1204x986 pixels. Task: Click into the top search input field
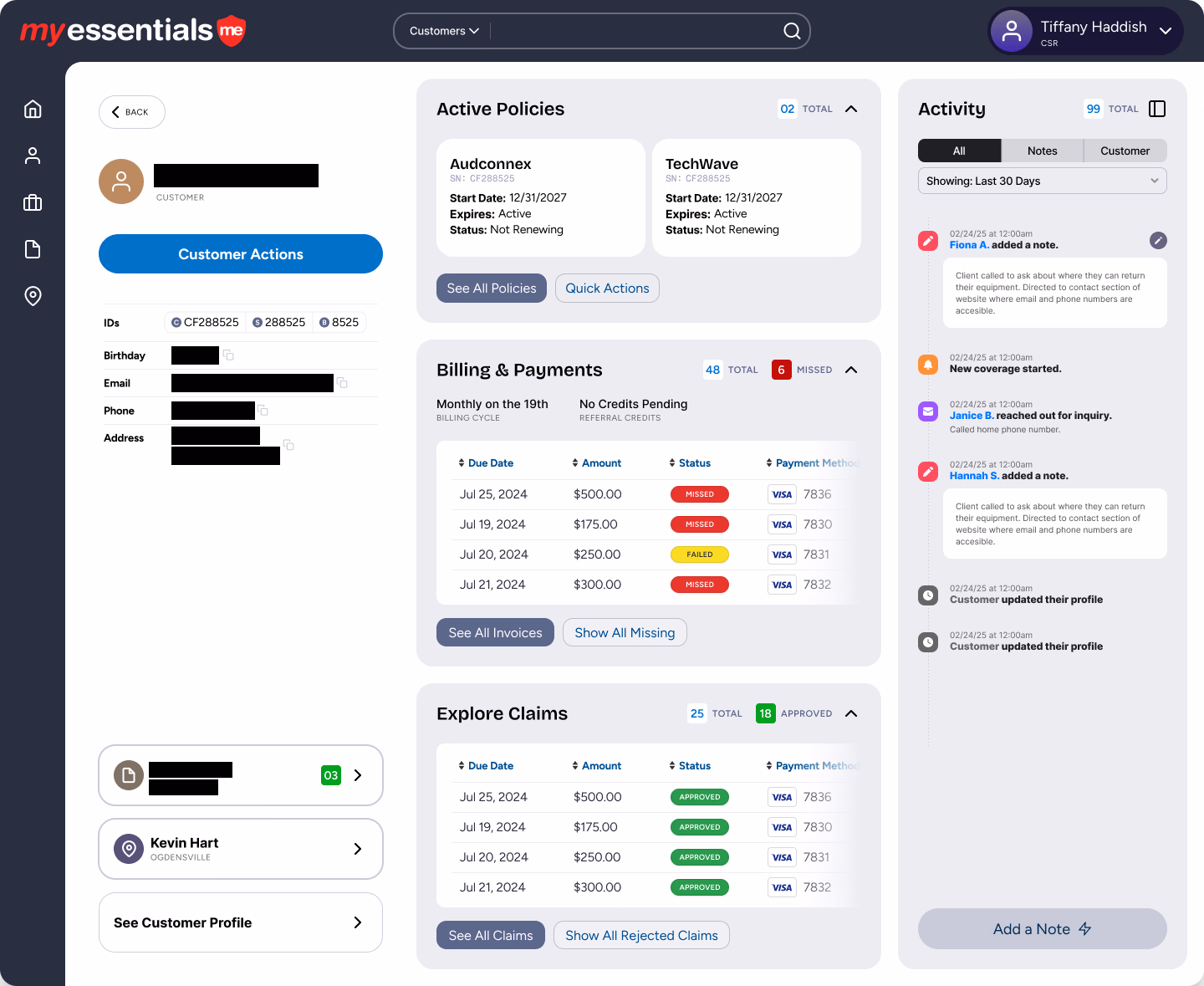coord(635,31)
